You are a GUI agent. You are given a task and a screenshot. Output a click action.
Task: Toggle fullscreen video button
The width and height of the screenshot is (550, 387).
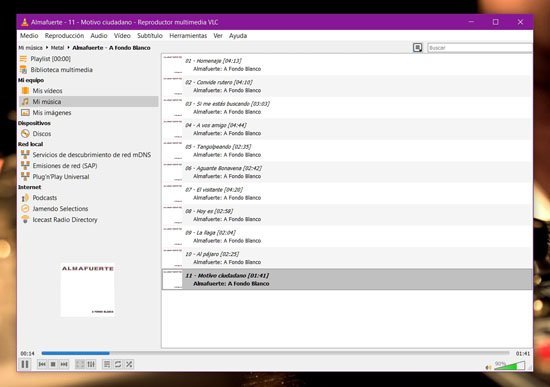tap(80, 364)
